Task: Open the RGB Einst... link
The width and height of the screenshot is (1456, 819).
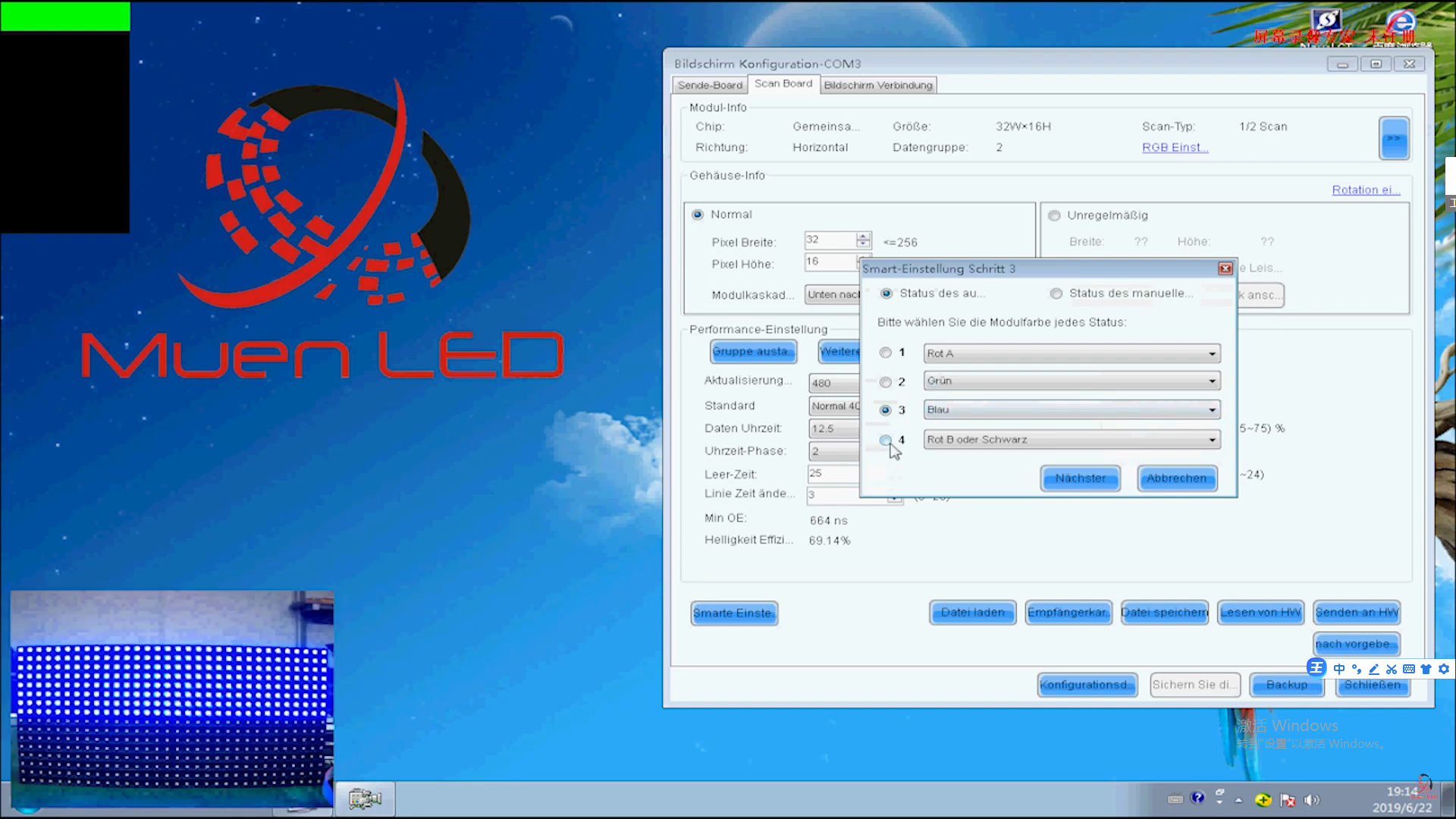Action: point(1175,147)
